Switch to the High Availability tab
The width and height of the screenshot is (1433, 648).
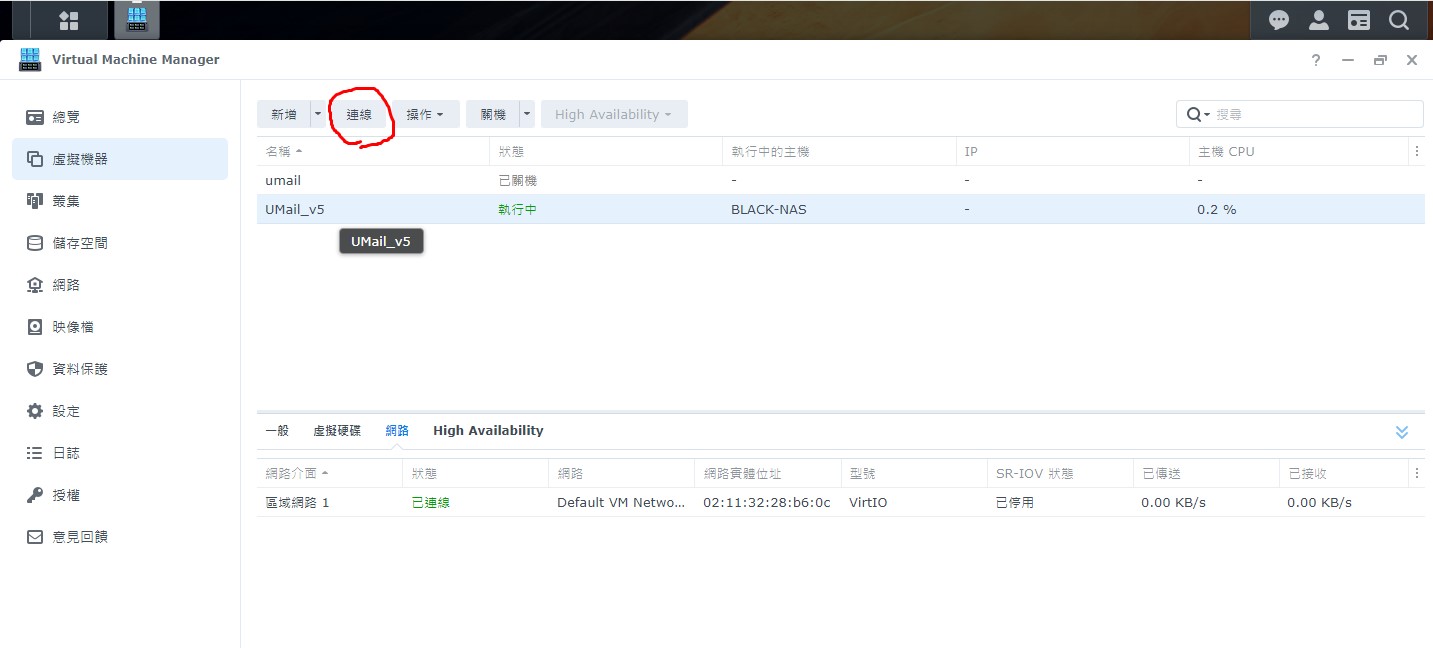tap(488, 431)
